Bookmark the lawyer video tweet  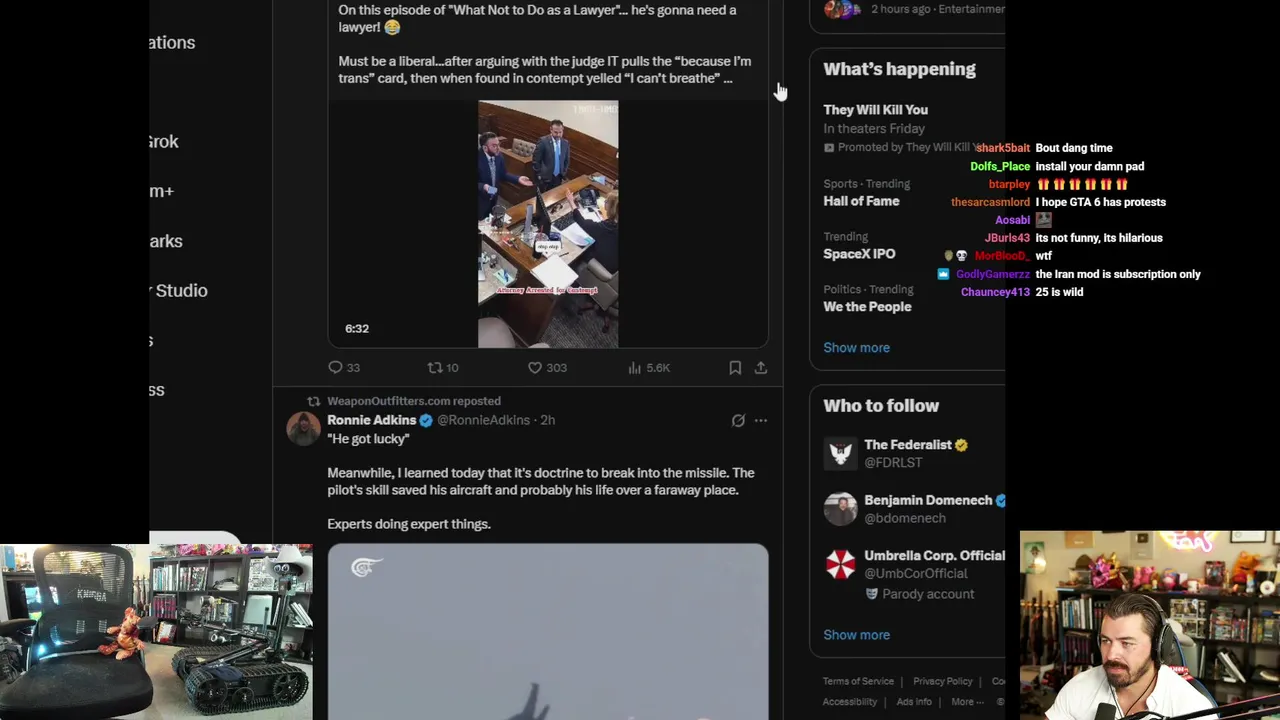(735, 368)
